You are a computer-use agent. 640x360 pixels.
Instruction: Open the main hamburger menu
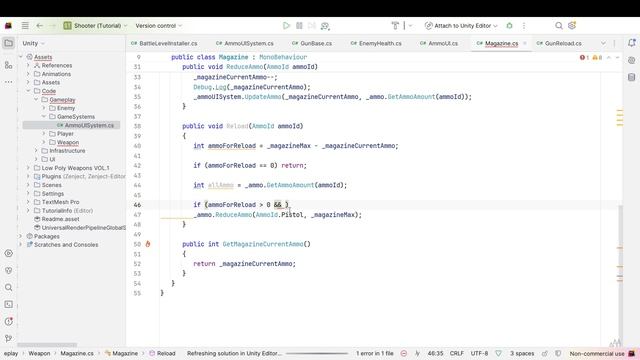pos(25,26)
